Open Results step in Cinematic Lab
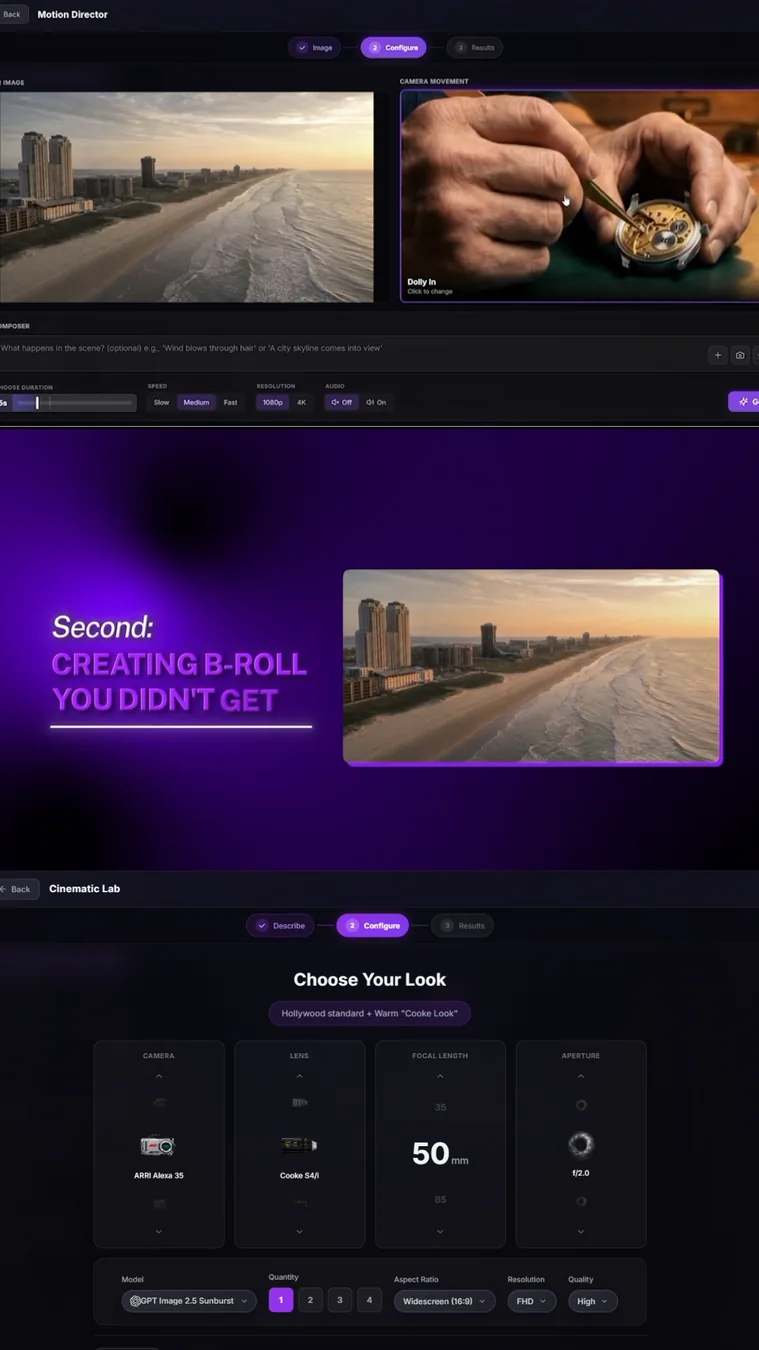Viewport: 759px width, 1350px height. tap(463, 925)
